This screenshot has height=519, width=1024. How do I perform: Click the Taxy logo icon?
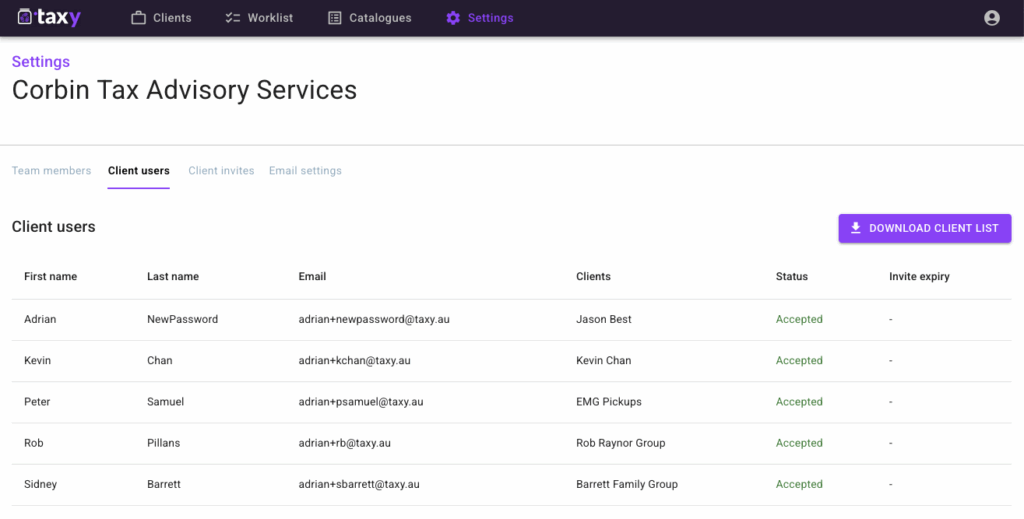pos(26,18)
